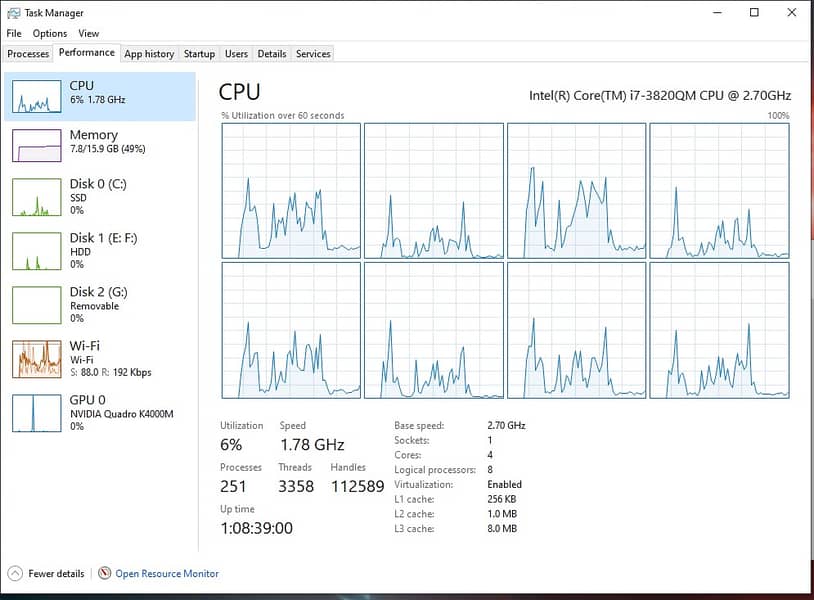Screen dimensions: 814x600
Task: Open Disk 0 (C:) SSD graph
Action: point(36,197)
